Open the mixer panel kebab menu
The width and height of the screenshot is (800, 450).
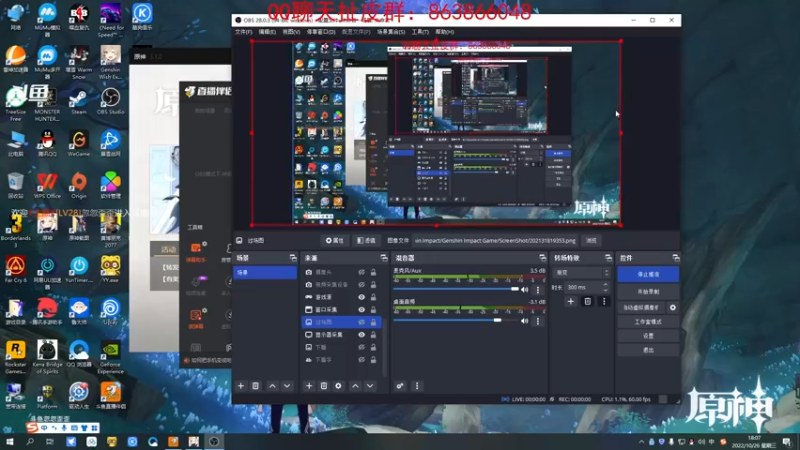pyautogui.click(x=417, y=386)
